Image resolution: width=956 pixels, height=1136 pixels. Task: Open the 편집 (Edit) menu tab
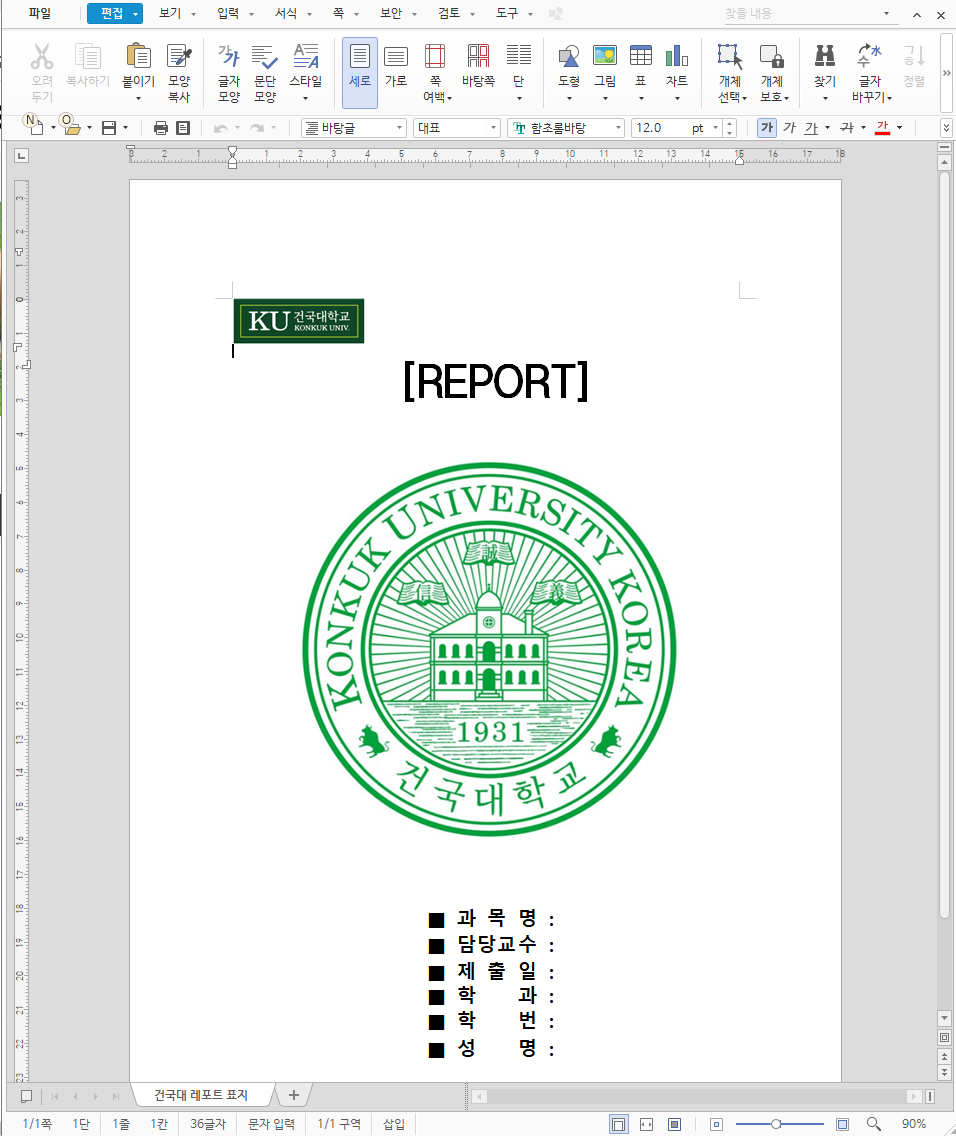coord(114,13)
